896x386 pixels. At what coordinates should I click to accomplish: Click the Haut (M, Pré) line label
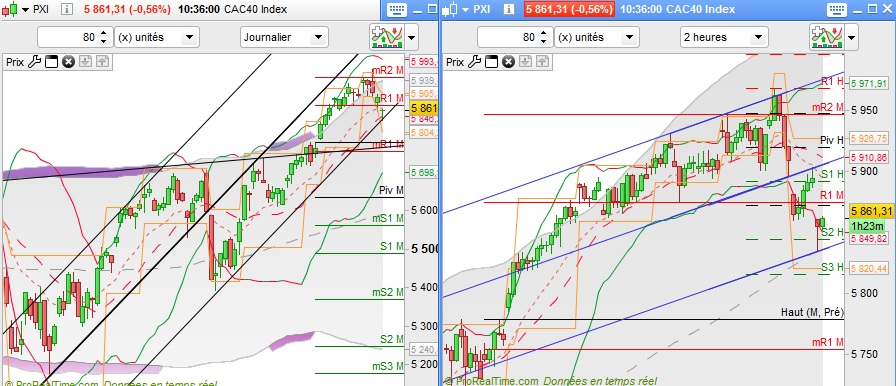(x=812, y=312)
